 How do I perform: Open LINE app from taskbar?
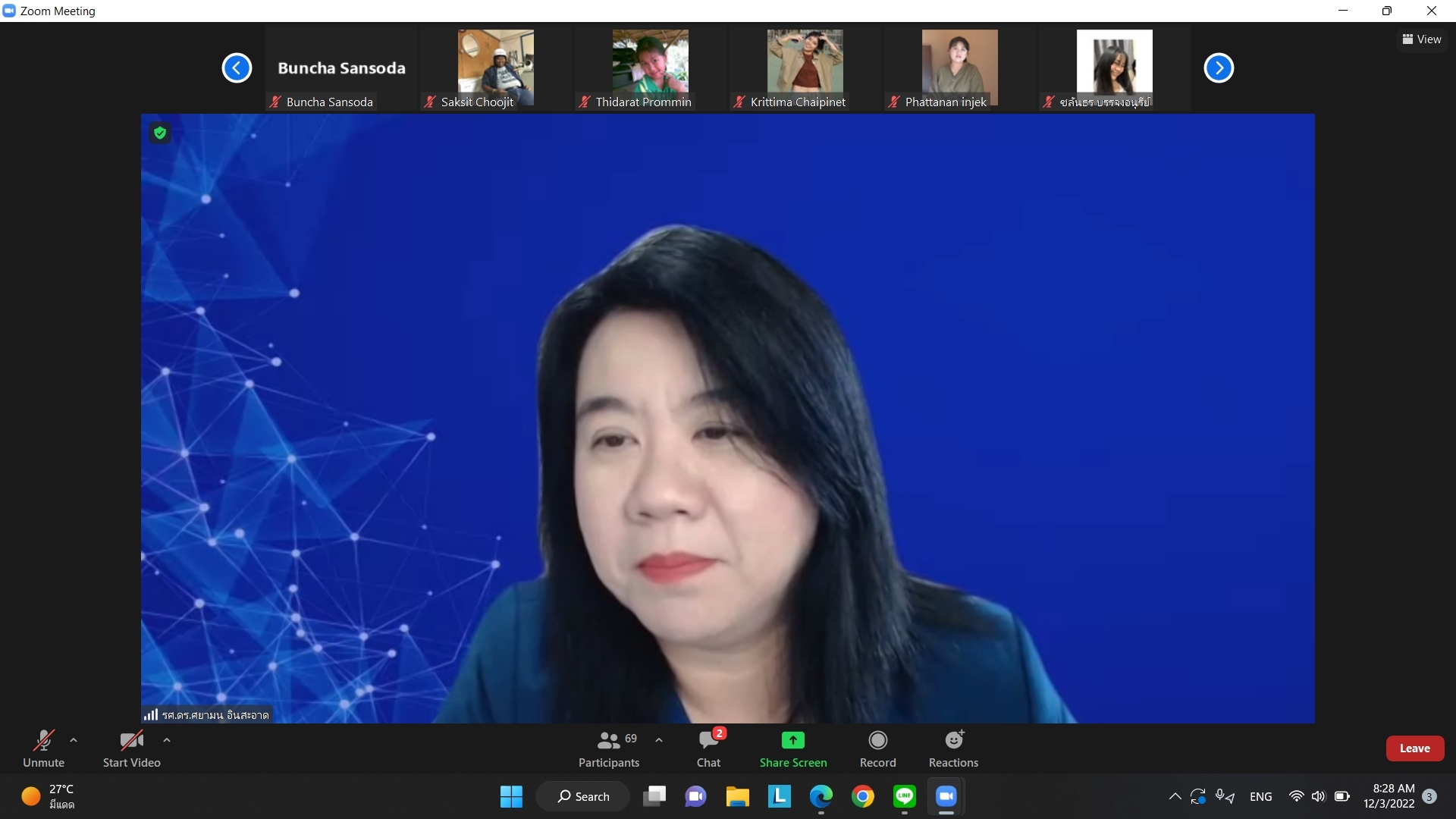pyautogui.click(x=904, y=796)
